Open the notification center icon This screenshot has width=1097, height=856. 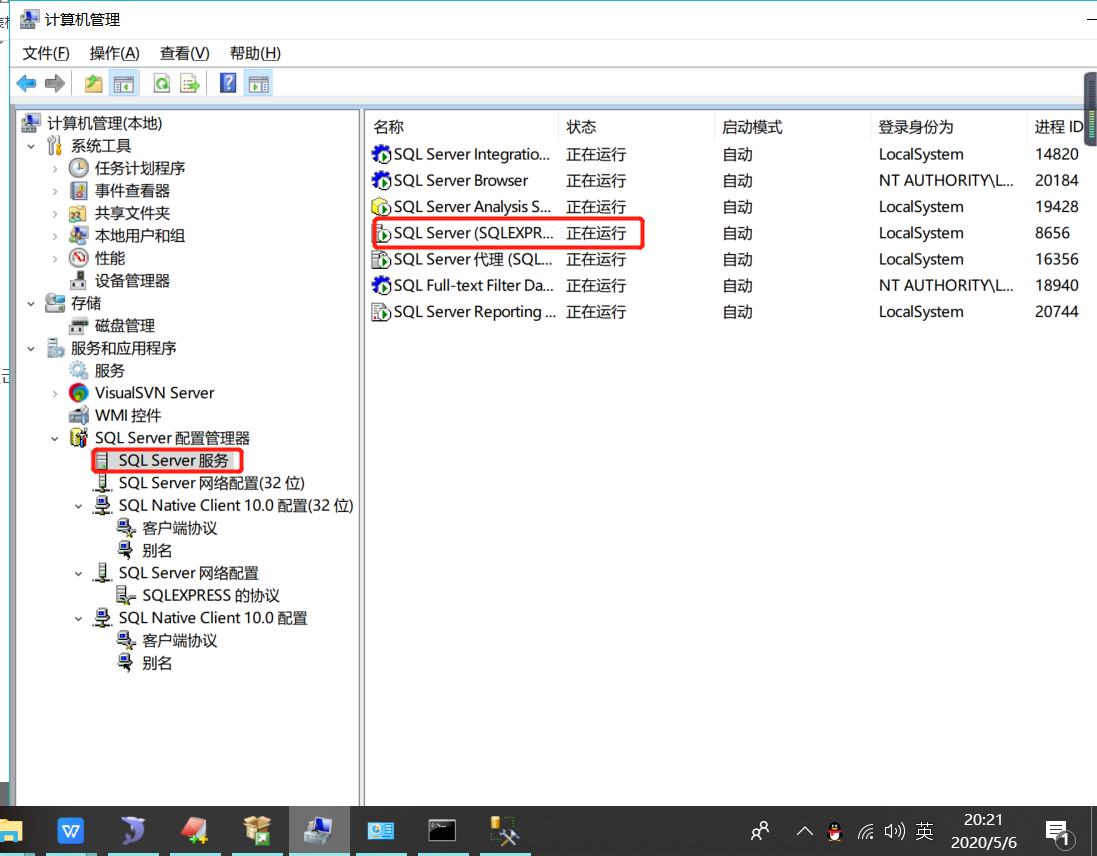tap(1059, 832)
